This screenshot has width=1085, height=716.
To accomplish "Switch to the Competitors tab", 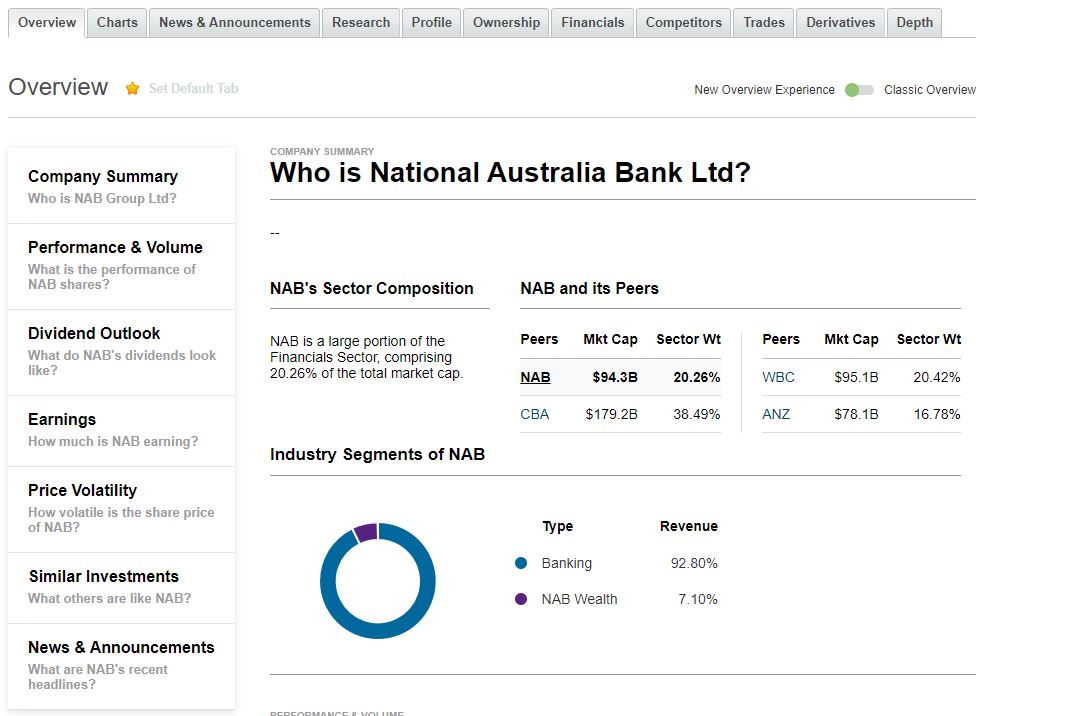I will click(x=684, y=23).
